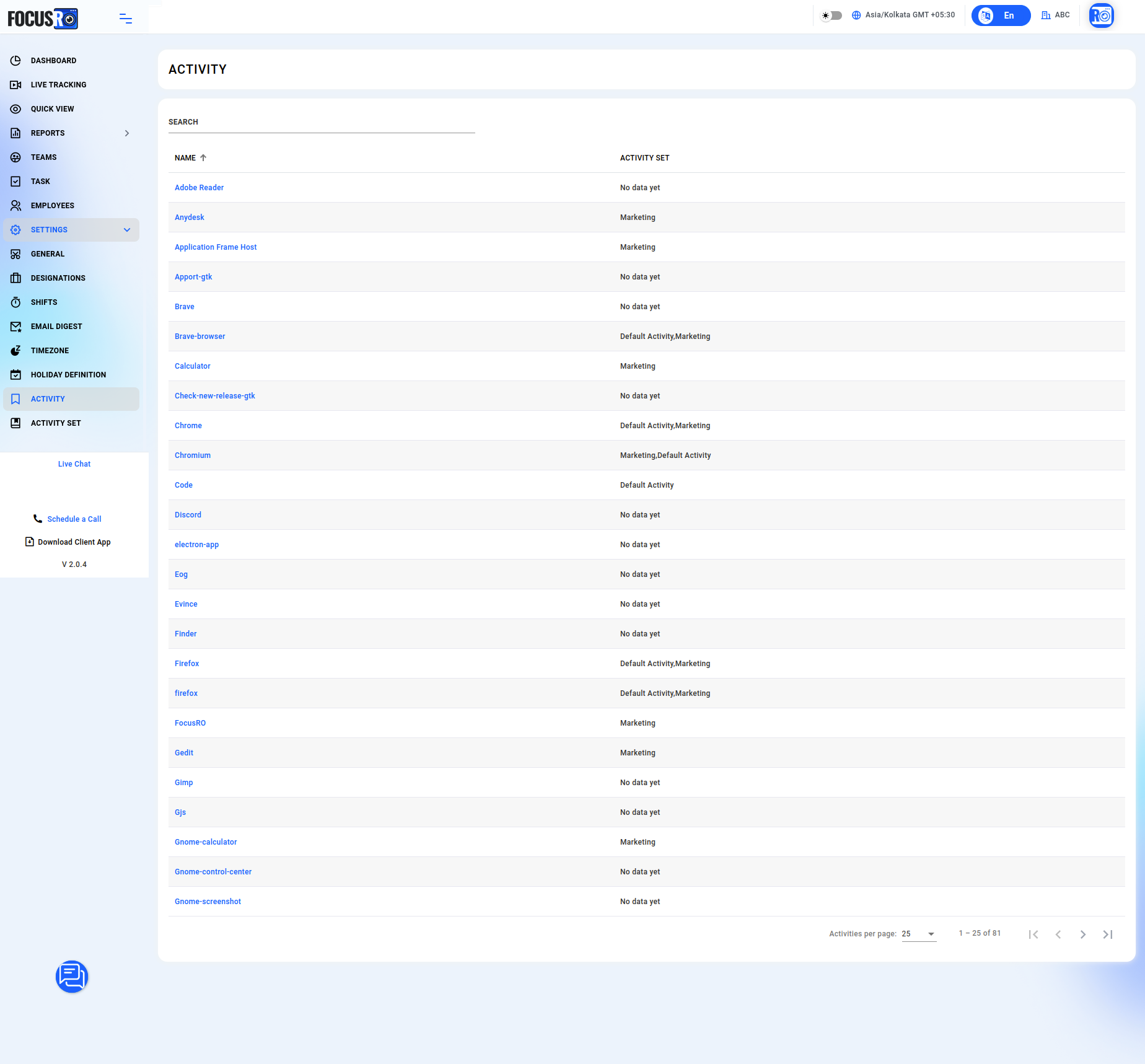Image resolution: width=1145 pixels, height=1064 pixels.
Task: Open the Employees menu item
Action: point(71,206)
